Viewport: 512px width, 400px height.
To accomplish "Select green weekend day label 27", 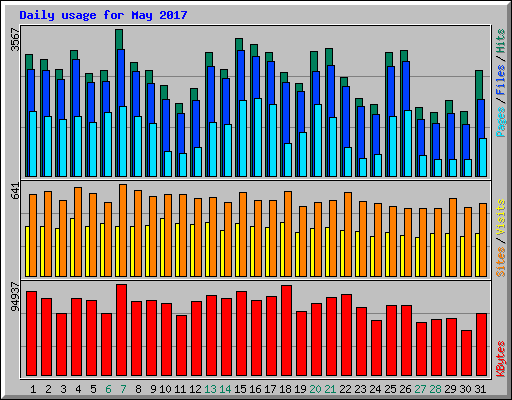I will coord(420,389).
